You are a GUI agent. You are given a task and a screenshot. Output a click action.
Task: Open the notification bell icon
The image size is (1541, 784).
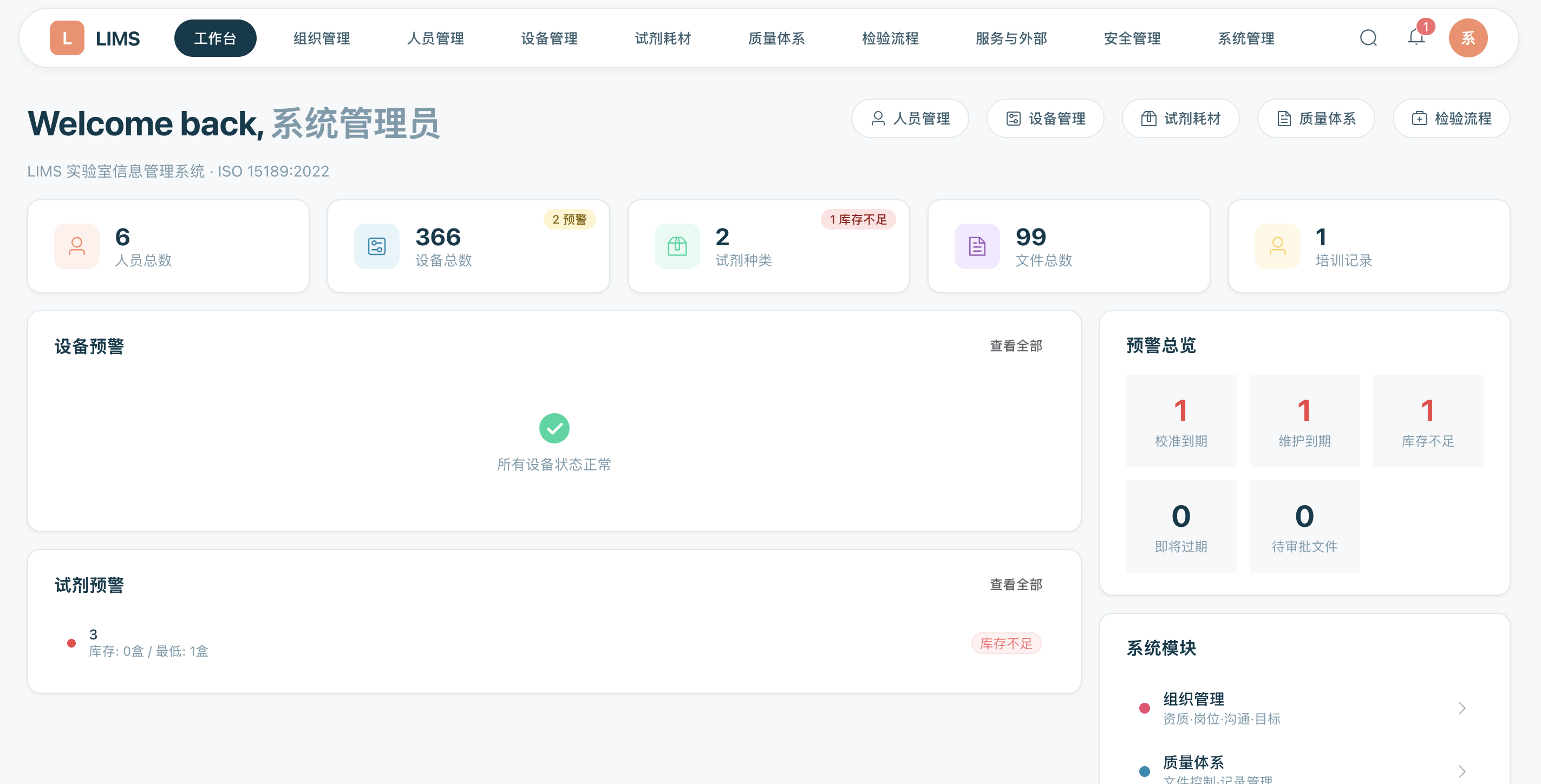1416,37
